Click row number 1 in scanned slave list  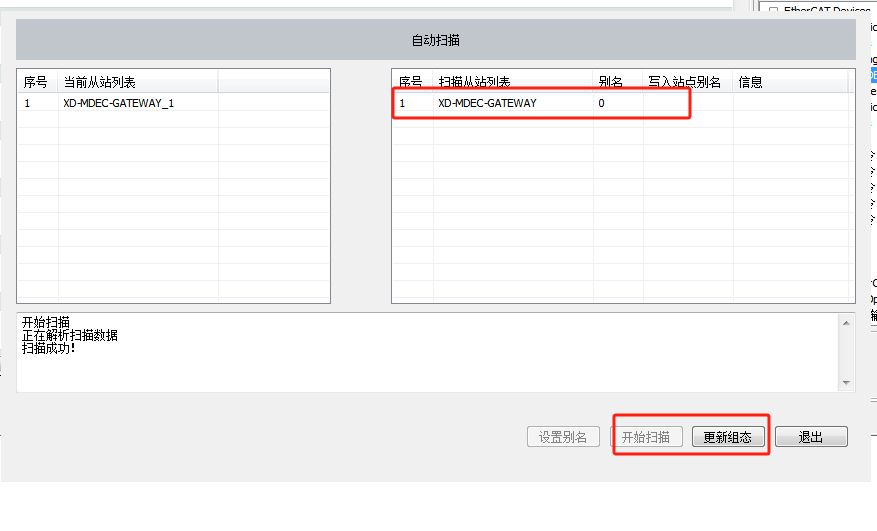[x=402, y=103]
